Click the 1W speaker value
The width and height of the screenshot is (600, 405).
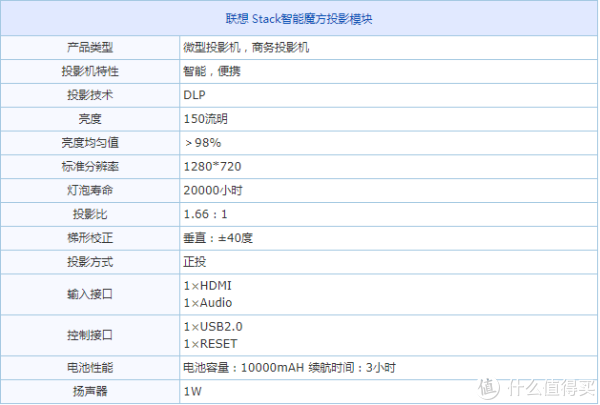192,391
